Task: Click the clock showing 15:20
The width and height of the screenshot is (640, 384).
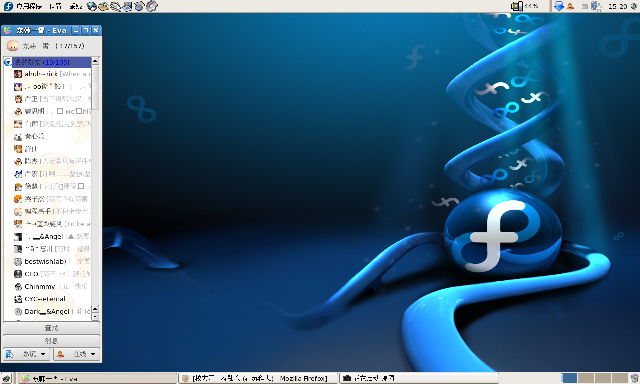Action: [x=617, y=6]
